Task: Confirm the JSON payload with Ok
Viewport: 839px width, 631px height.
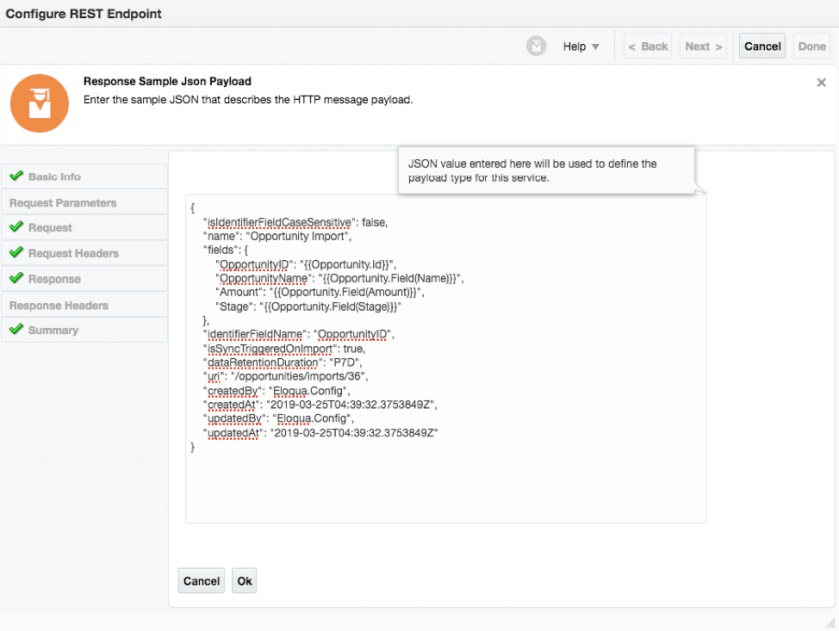Action: click(x=245, y=581)
